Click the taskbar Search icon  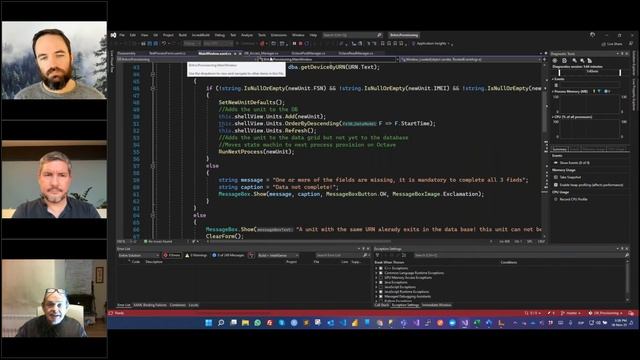[x=221, y=323]
